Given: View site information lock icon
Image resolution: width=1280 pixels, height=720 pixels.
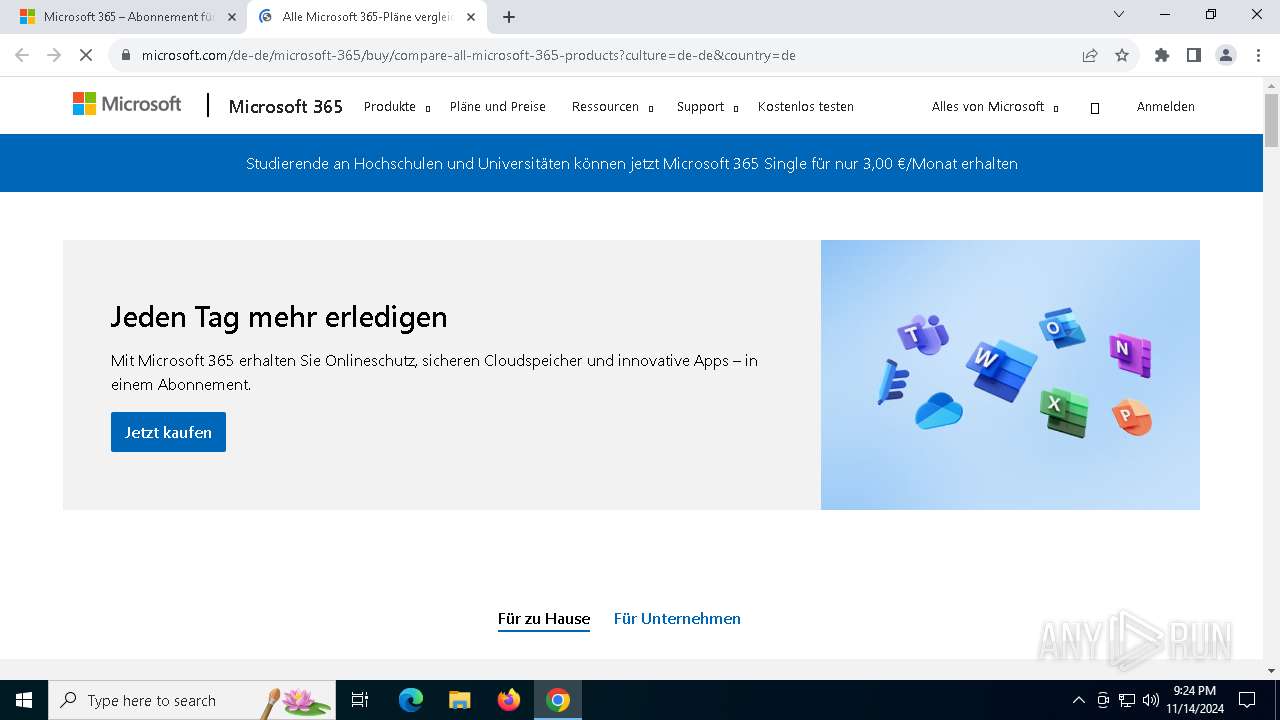Looking at the screenshot, I should click(x=126, y=55).
